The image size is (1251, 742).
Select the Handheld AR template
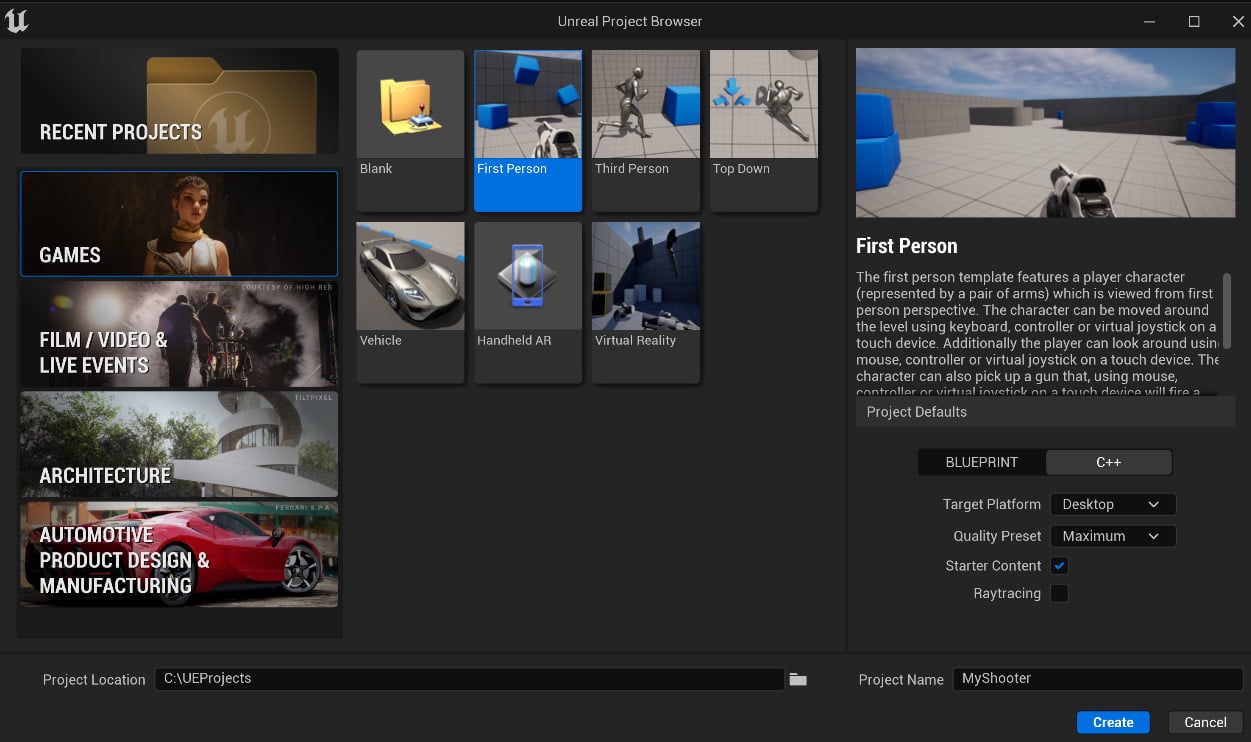pyautogui.click(x=528, y=302)
